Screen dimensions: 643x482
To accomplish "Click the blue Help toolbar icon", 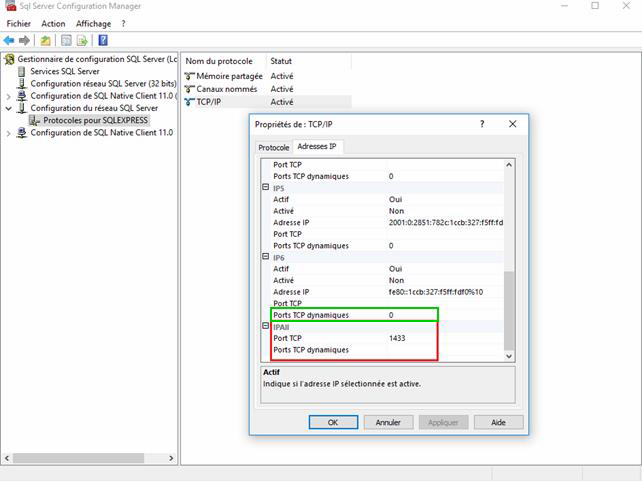I will (x=103, y=41).
